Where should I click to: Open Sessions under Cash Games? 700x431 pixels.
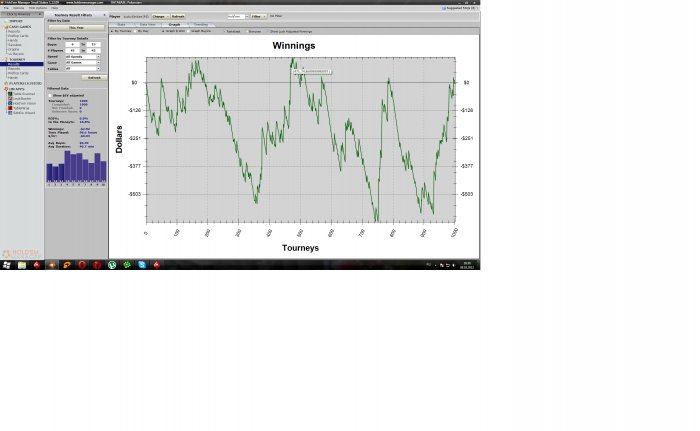(x=15, y=45)
